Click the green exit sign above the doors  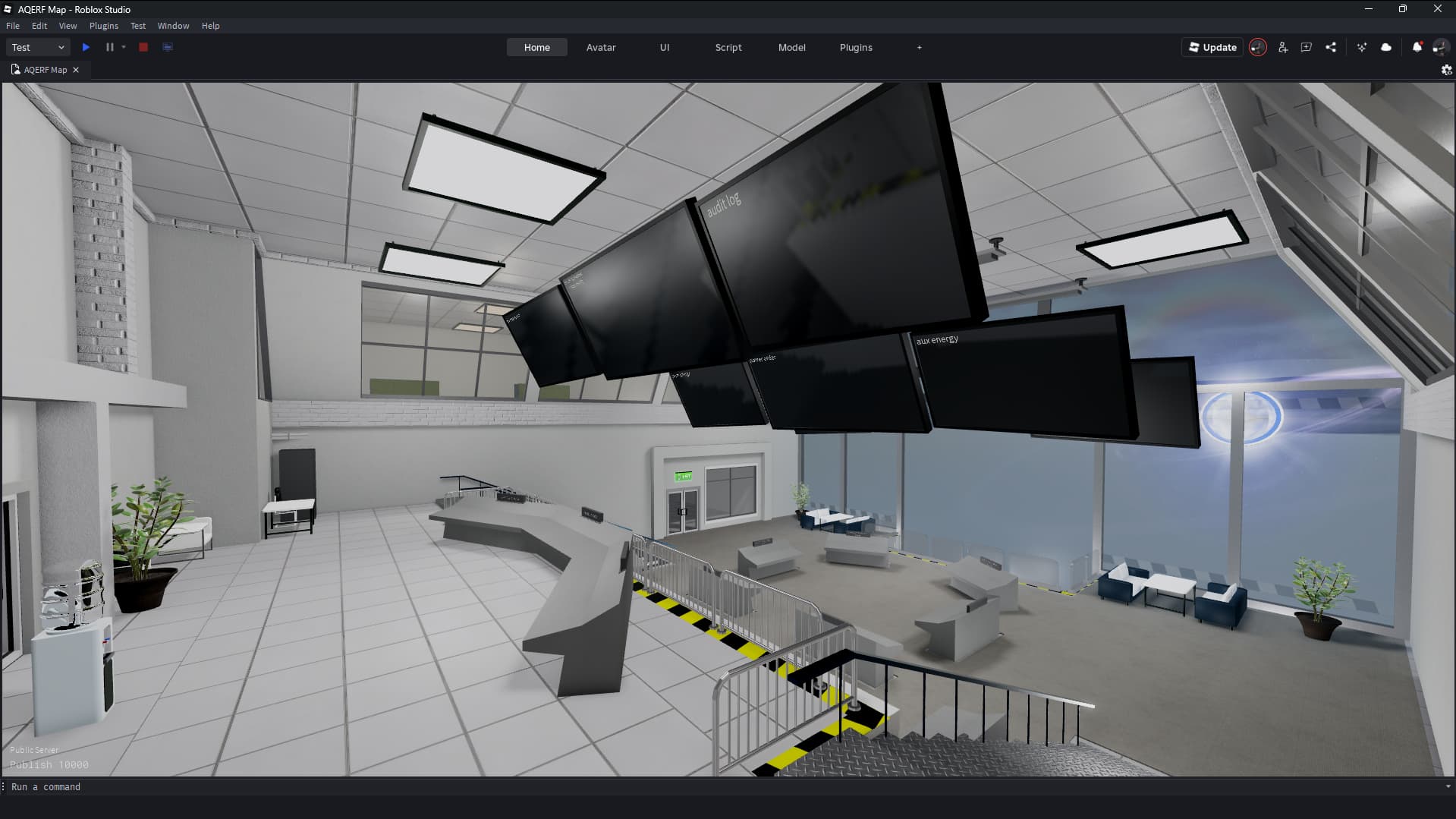tap(684, 477)
